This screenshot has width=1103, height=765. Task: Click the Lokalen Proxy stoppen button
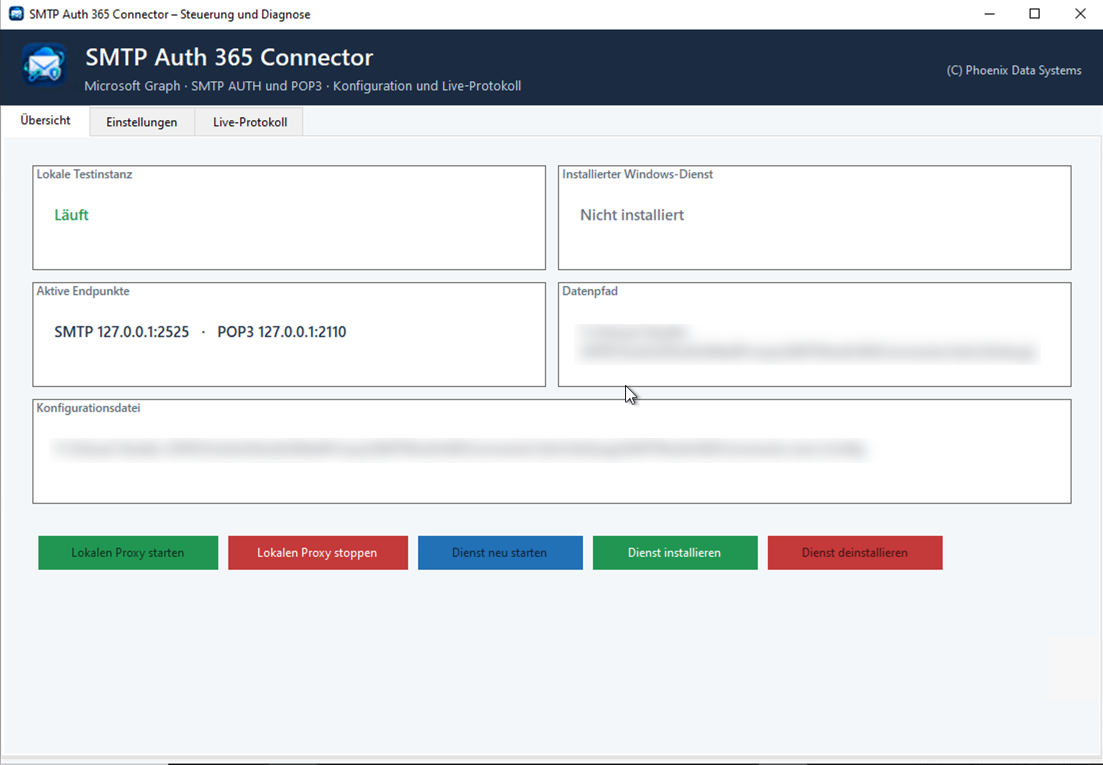point(317,553)
